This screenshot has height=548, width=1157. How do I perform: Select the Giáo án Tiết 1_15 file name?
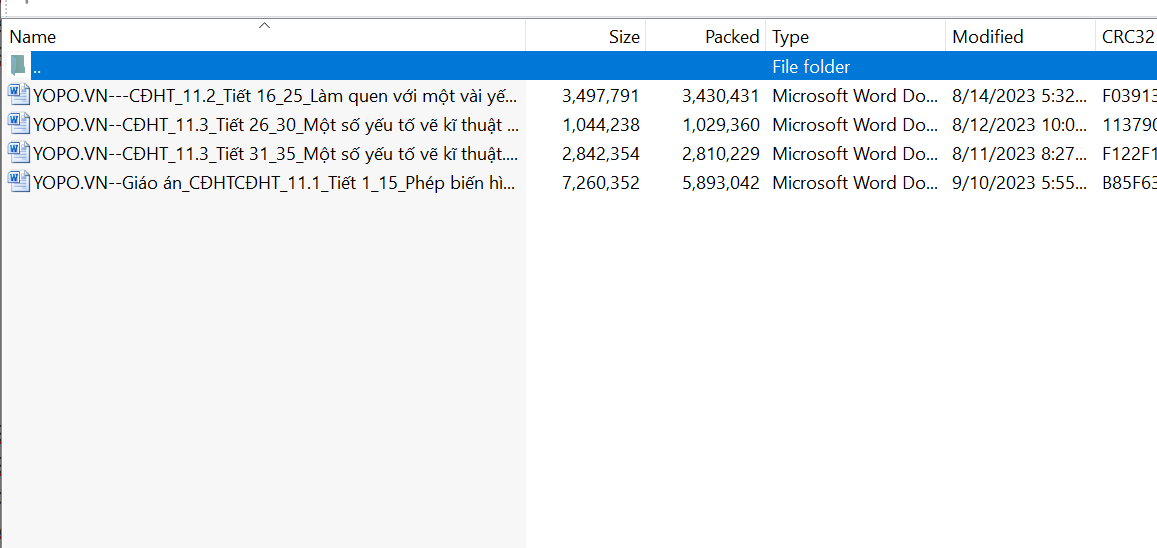[275, 183]
